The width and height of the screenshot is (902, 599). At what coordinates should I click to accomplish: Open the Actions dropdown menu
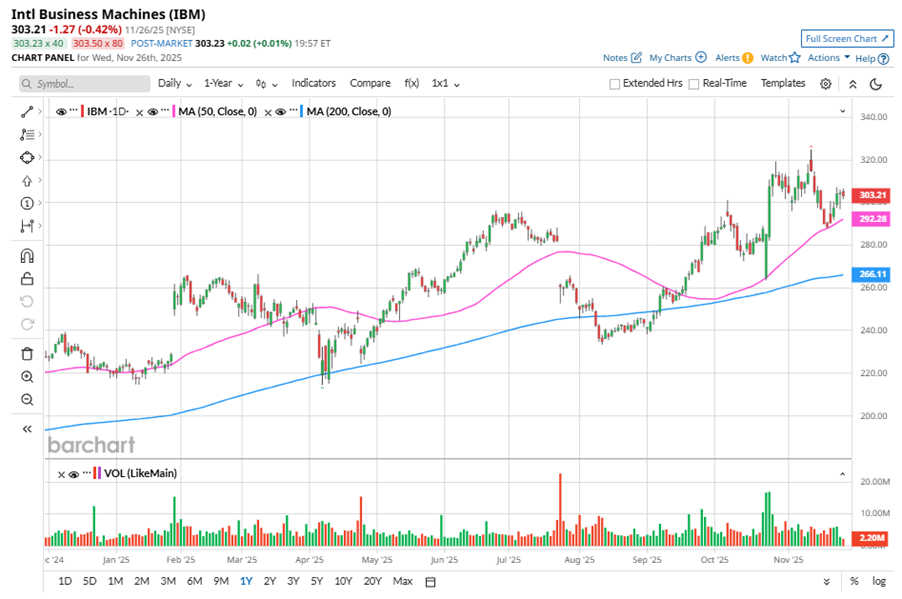pyautogui.click(x=829, y=58)
